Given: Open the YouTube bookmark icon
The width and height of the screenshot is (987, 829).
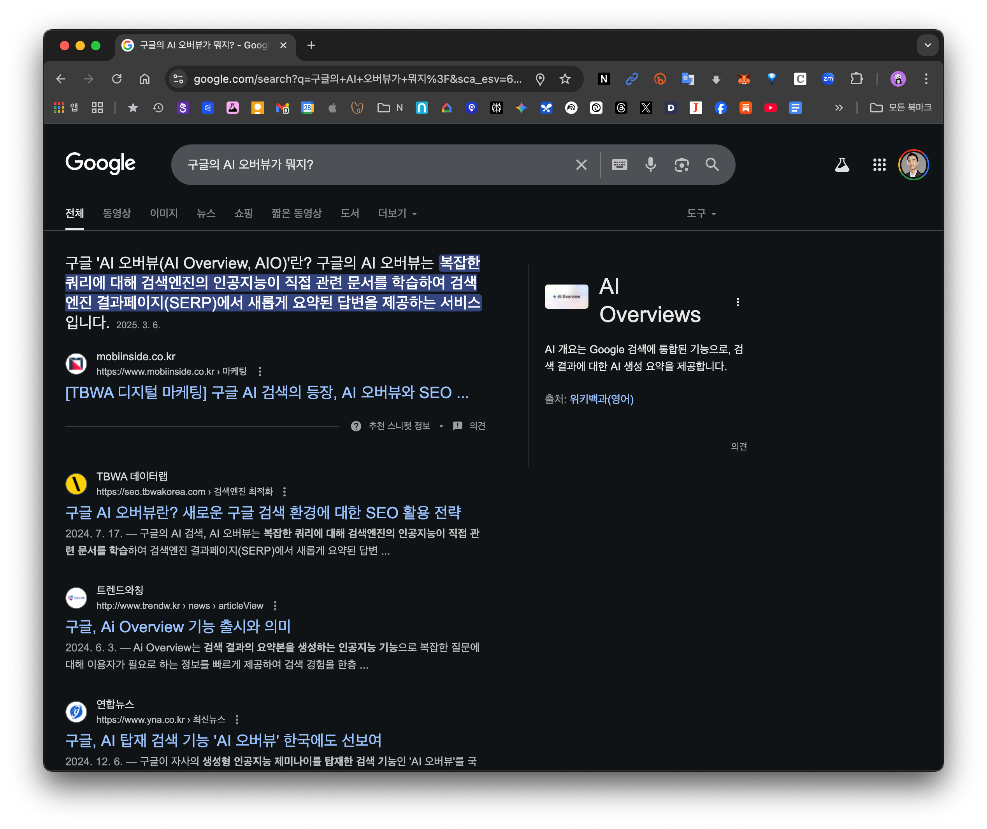Looking at the screenshot, I should (x=770, y=108).
